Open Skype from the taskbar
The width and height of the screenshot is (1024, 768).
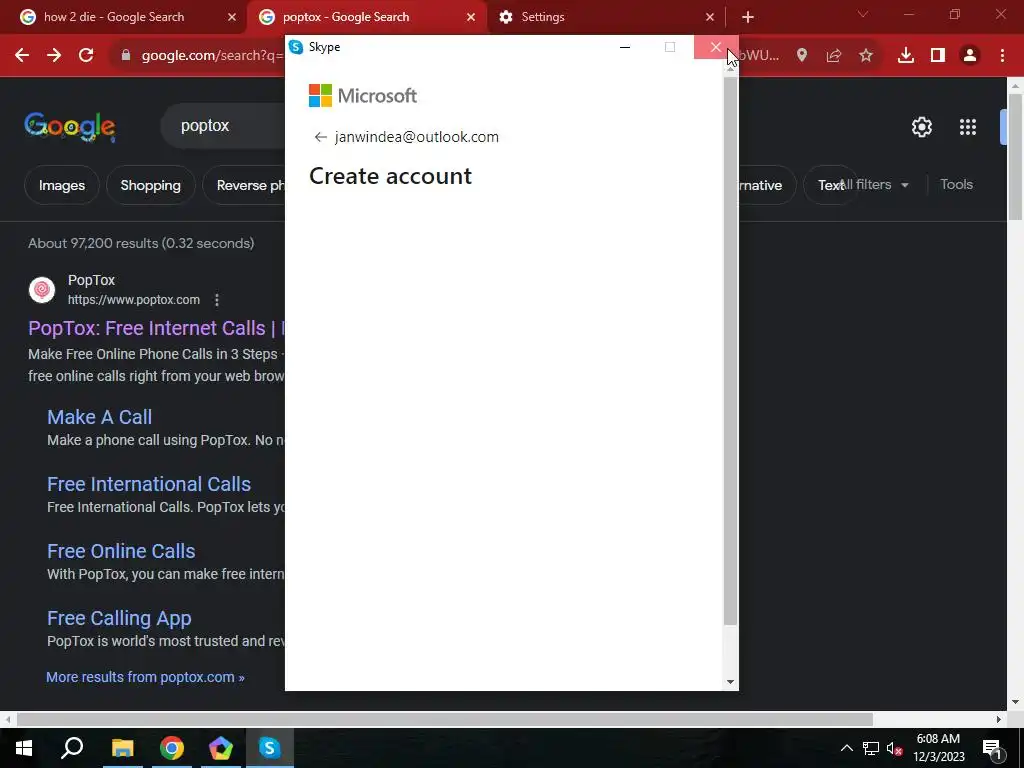tap(270, 748)
